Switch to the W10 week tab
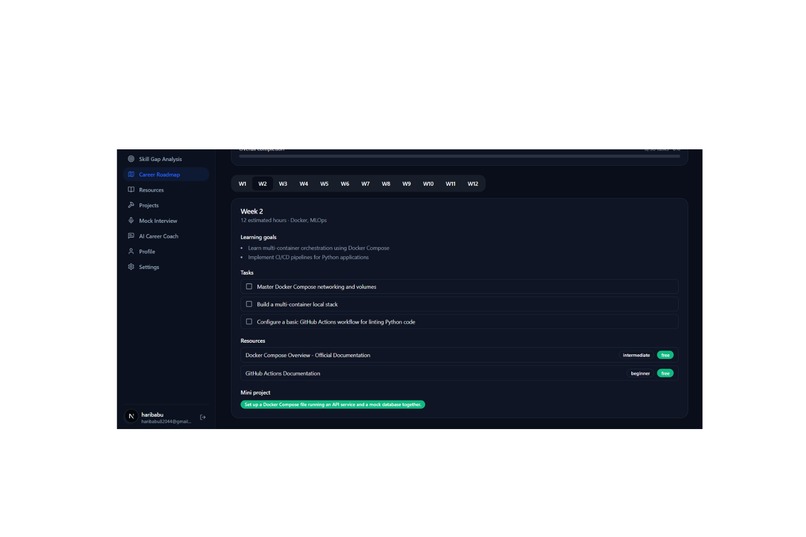This screenshot has height=537, width=806. 428,183
